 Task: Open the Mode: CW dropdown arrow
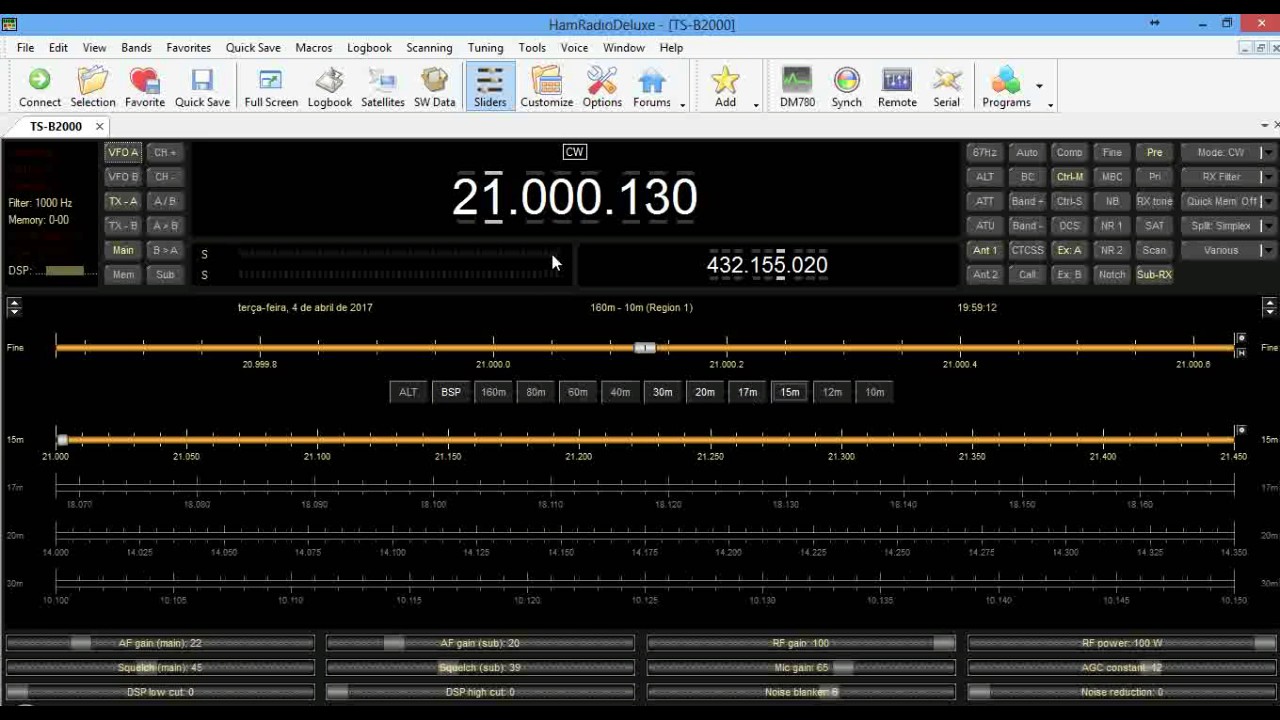(1267, 152)
